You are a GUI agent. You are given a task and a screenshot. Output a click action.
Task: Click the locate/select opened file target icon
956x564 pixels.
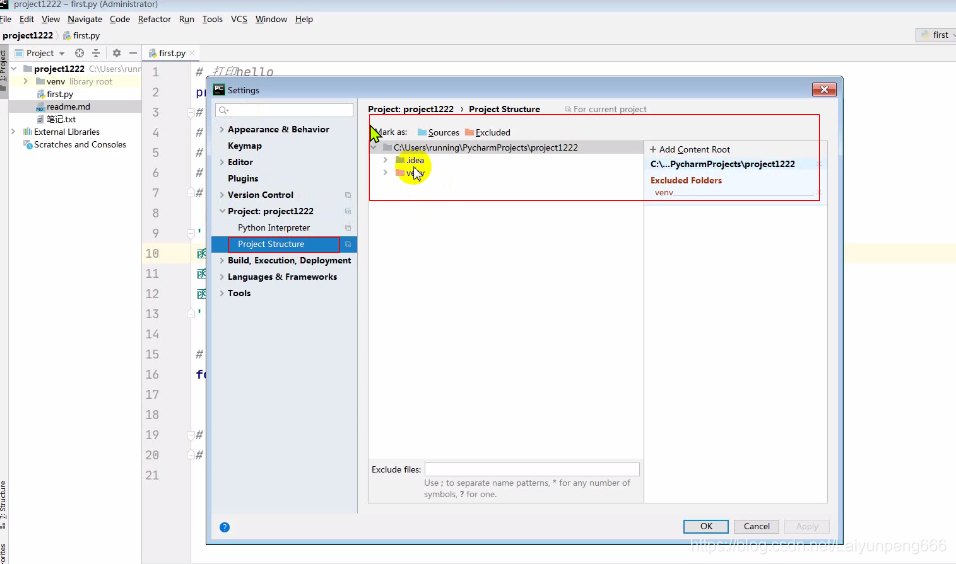(x=79, y=53)
